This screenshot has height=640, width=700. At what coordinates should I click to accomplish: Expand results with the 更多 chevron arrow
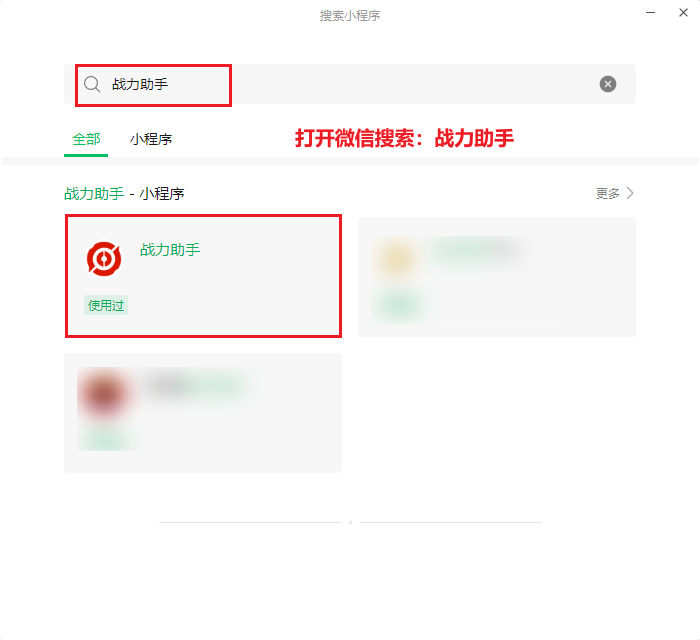(x=630, y=193)
